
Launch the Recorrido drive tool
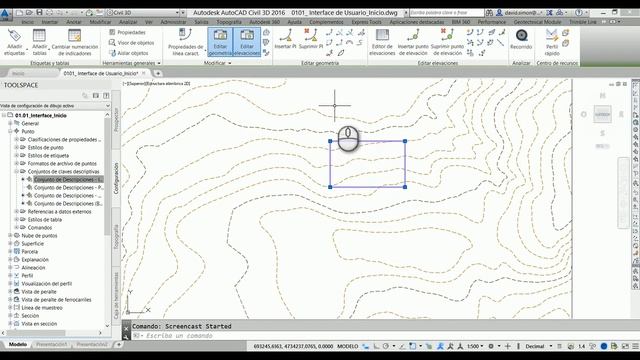click(x=521, y=39)
